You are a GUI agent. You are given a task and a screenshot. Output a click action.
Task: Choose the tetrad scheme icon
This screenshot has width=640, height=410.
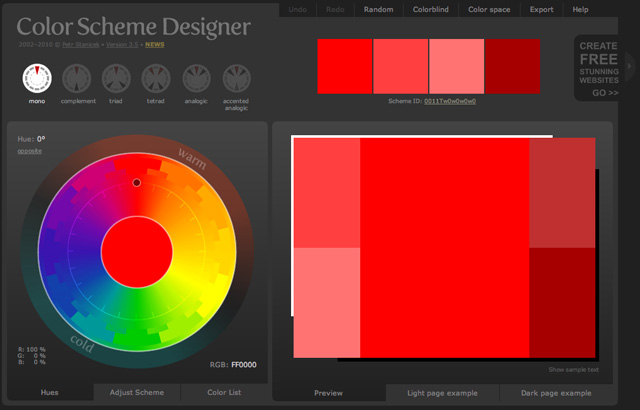pos(156,77)
